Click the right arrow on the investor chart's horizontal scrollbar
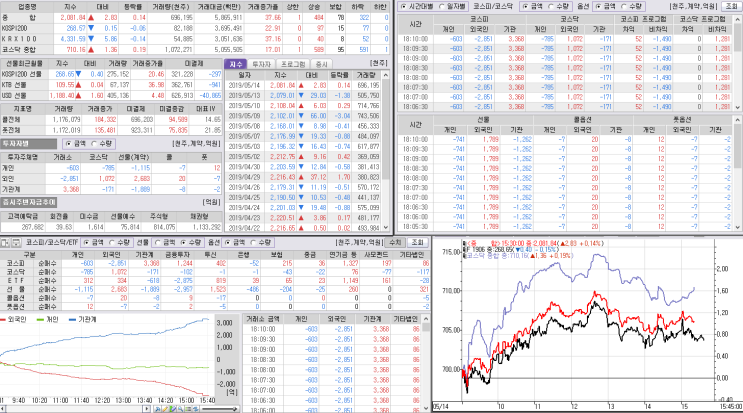Screen dimensions: 743x413 (146, 409)
